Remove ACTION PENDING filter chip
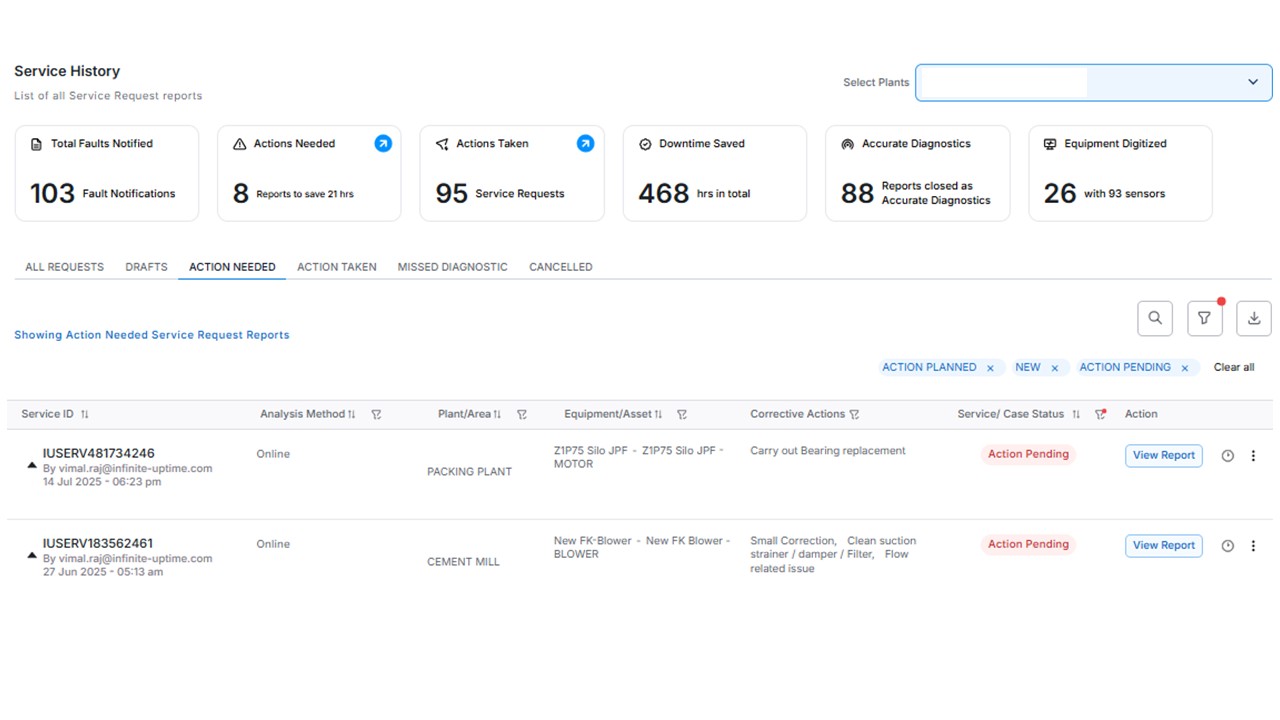This screenshot has height=720, width=1280. [x=1184, y=368]
